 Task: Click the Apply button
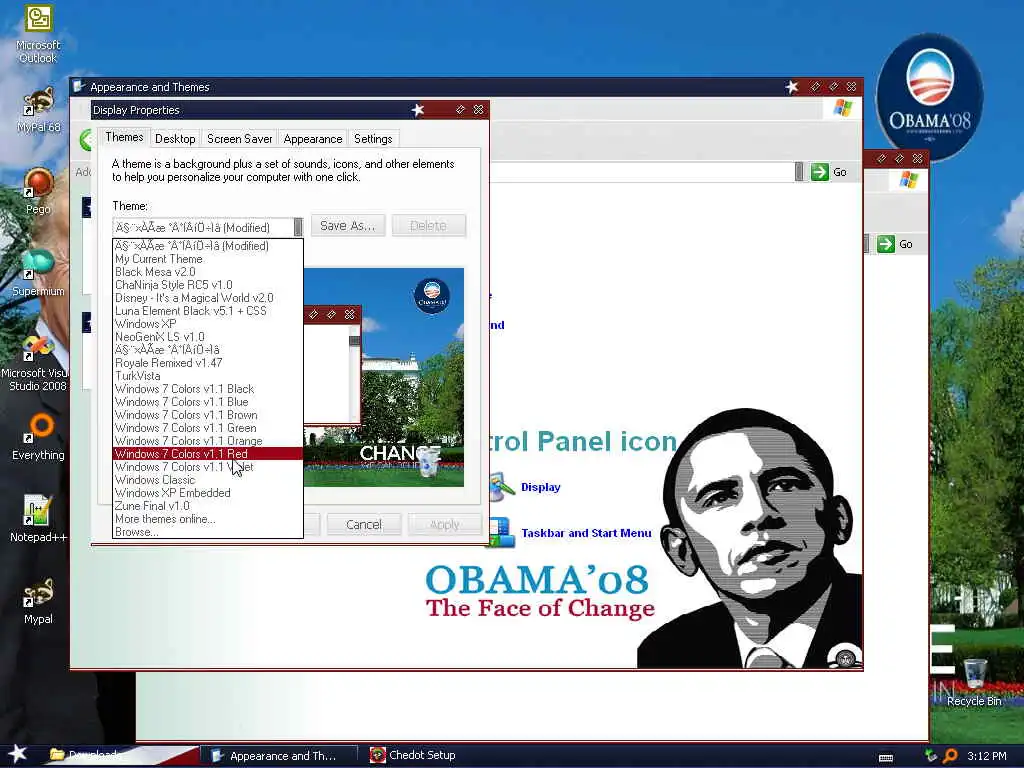point(445,524)
